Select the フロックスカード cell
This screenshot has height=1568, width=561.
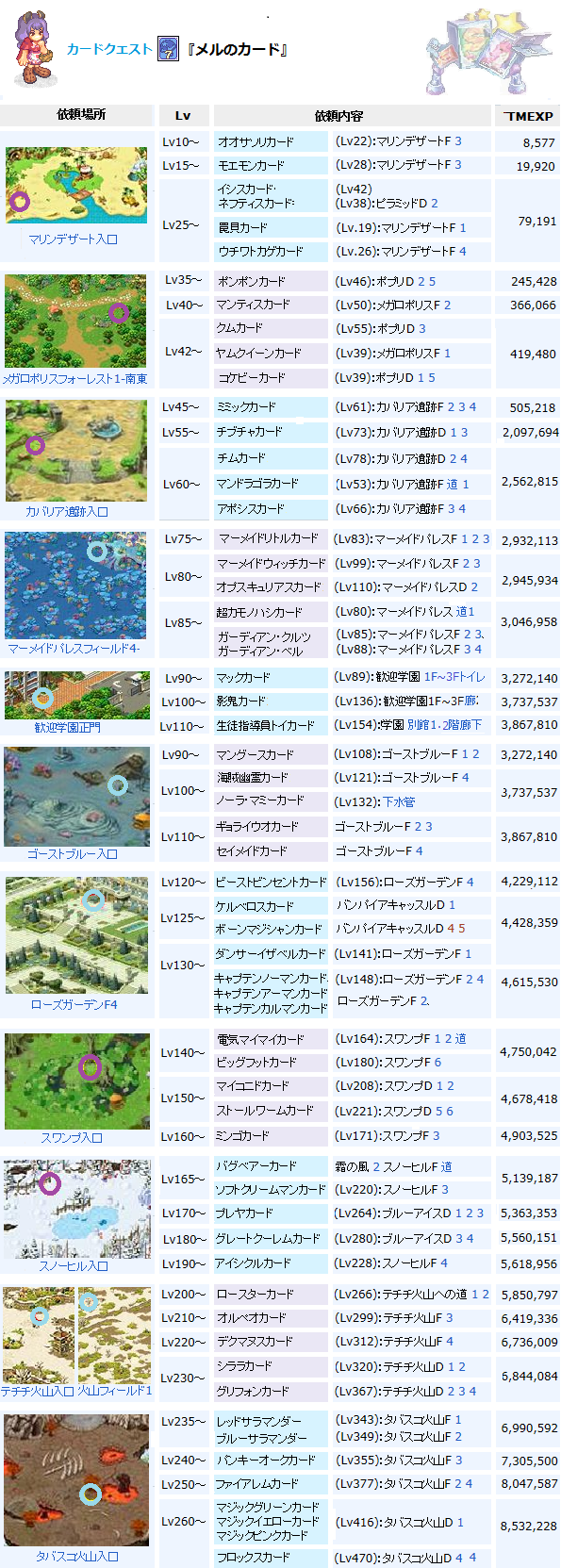coord(271,1558)
